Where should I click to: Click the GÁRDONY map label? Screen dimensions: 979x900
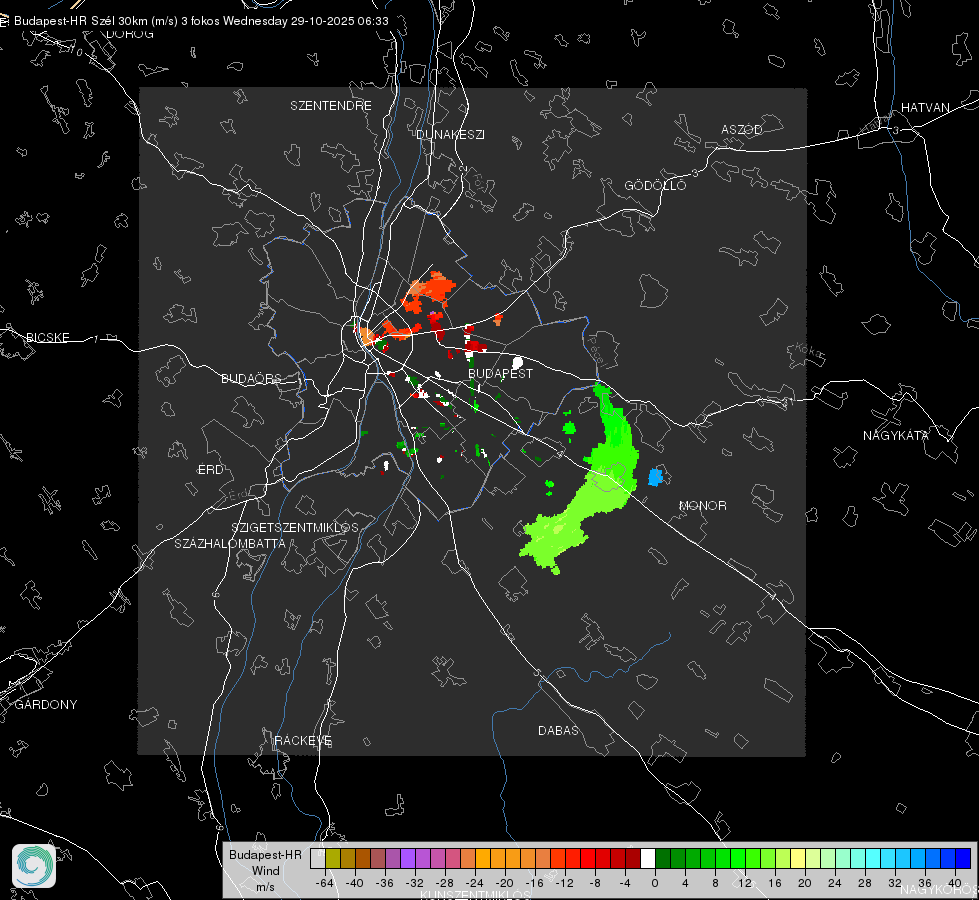[46, 705]
